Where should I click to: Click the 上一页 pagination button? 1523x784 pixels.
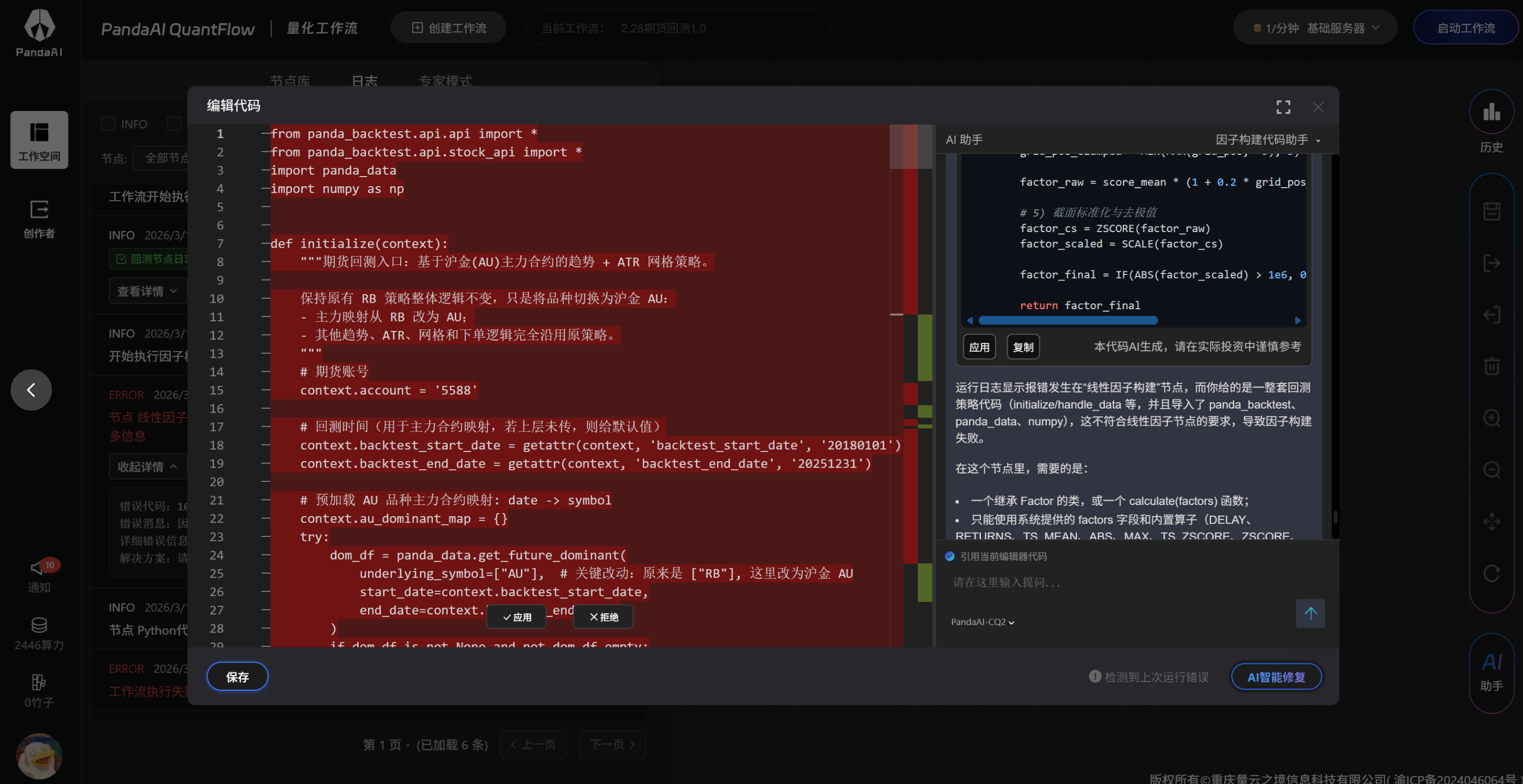[533, 744]
